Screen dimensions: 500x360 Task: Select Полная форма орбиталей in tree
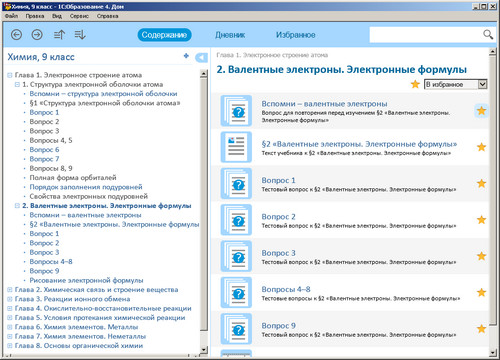tap(73, 178)
